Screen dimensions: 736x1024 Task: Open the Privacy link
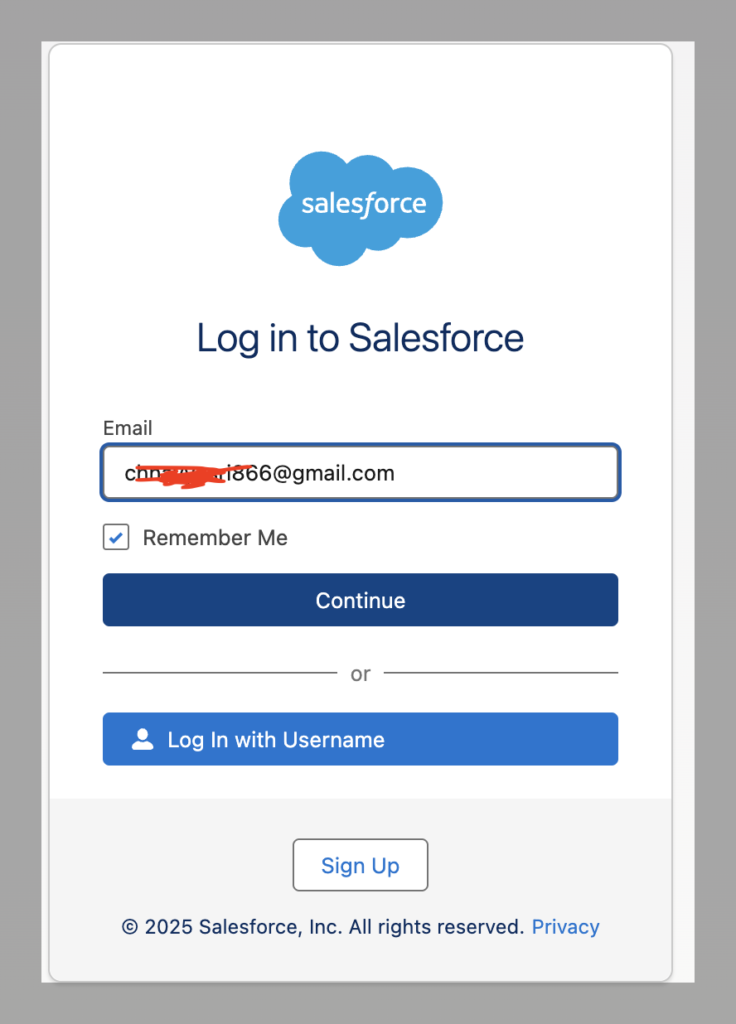(565, 927)
